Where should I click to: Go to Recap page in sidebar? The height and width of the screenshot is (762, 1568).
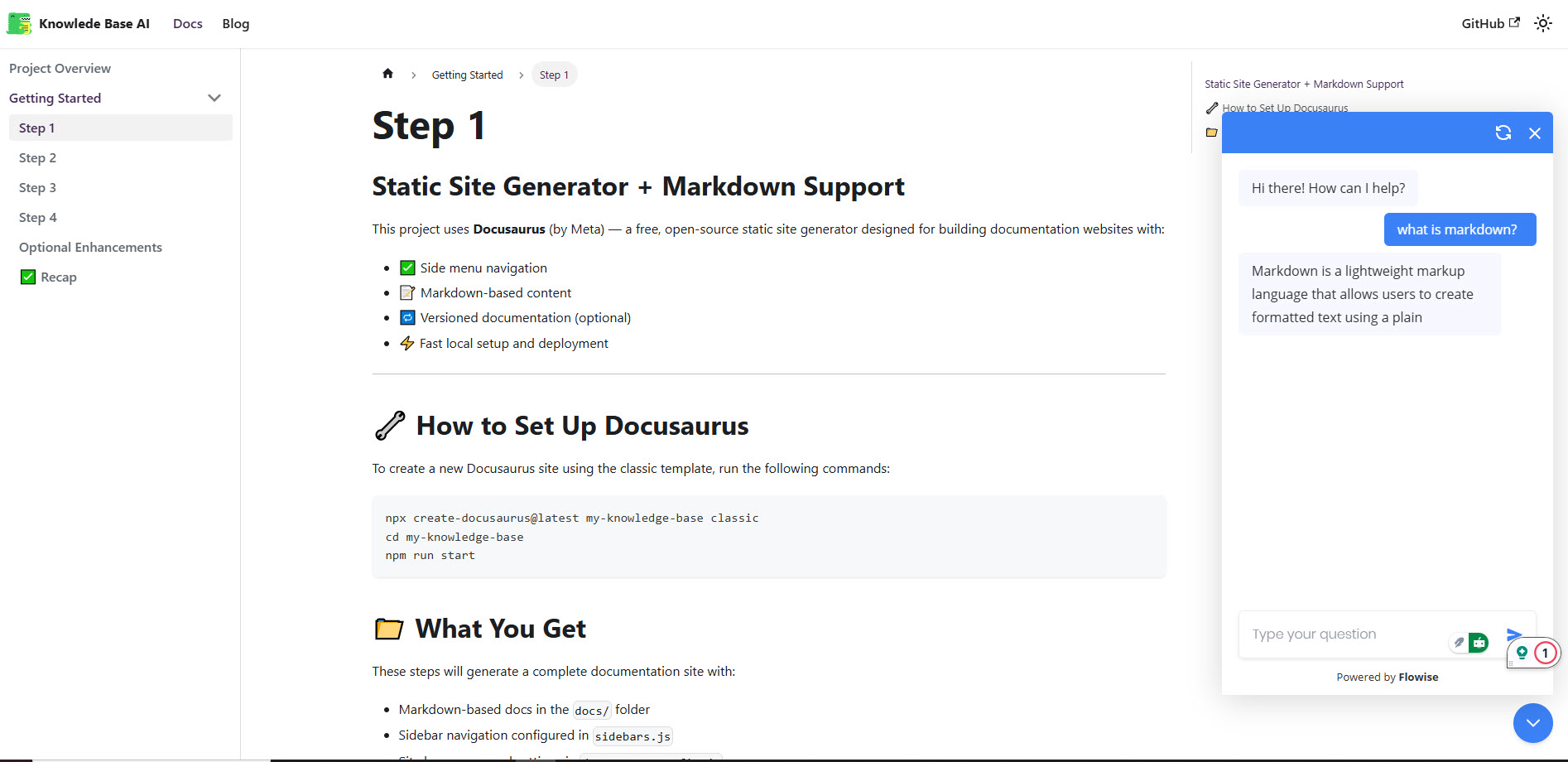point(58,277)
